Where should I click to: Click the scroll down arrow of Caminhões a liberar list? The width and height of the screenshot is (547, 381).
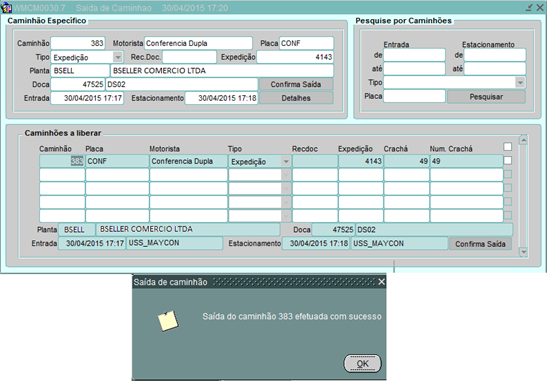(x=523, y=252)
